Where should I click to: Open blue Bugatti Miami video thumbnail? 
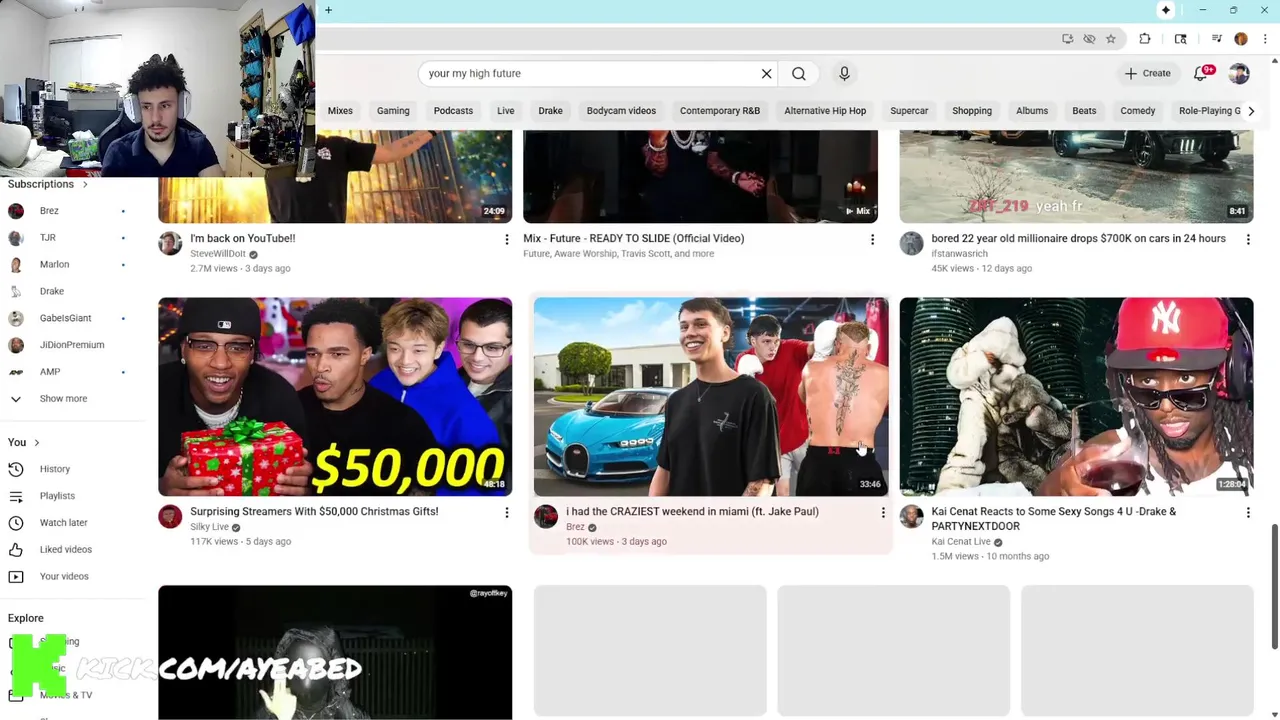click(711, 396)
